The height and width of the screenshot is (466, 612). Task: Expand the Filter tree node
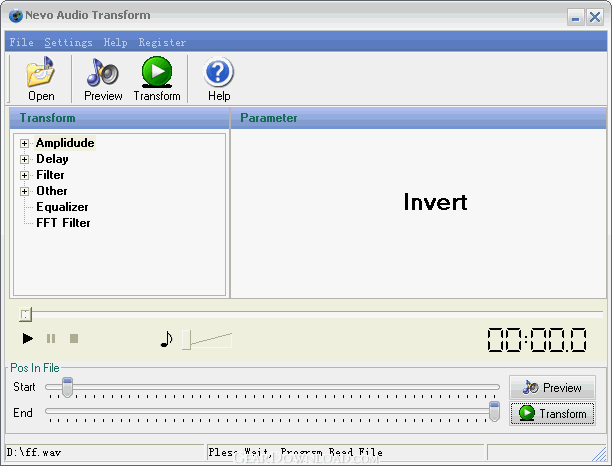(x=24, y=175)
